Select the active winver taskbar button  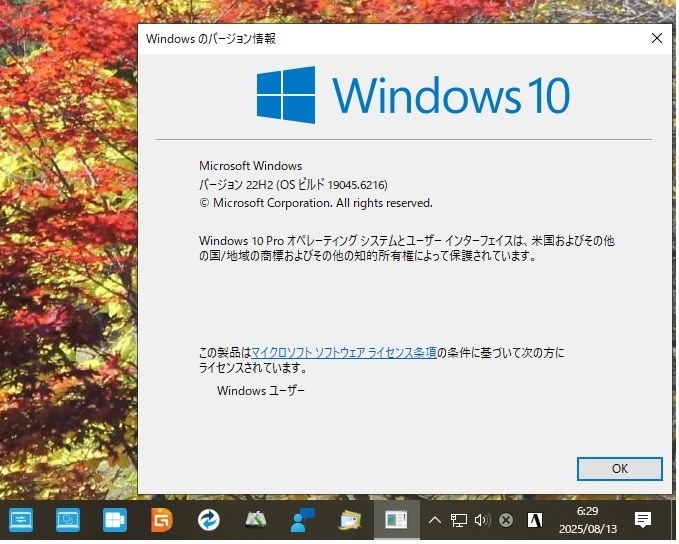(x=396, y=519)
